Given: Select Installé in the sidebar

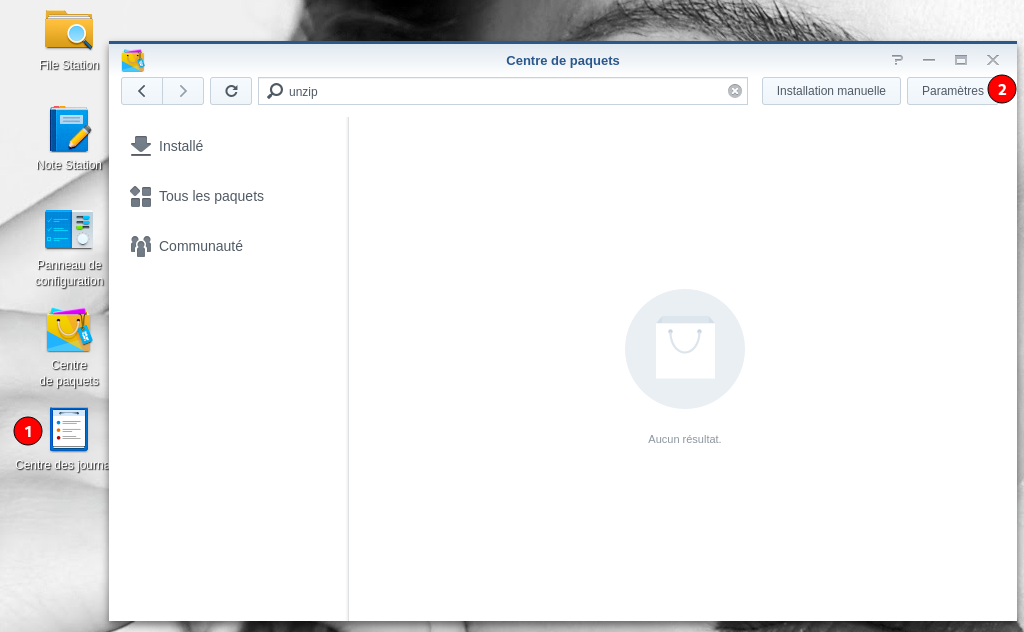Looking at the screenshot, I should coord(181,146).
